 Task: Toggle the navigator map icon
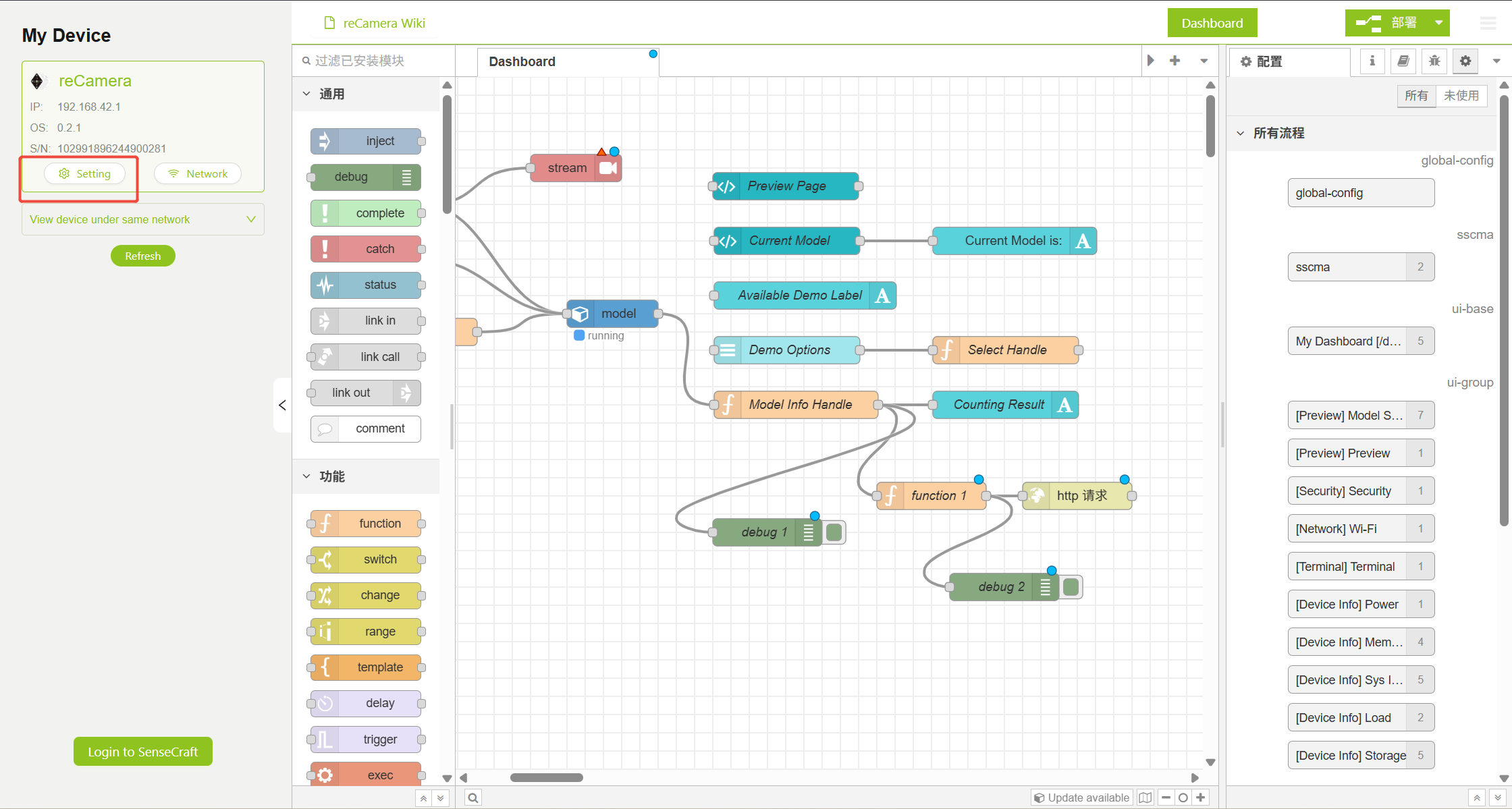[x=1145, y=798]
